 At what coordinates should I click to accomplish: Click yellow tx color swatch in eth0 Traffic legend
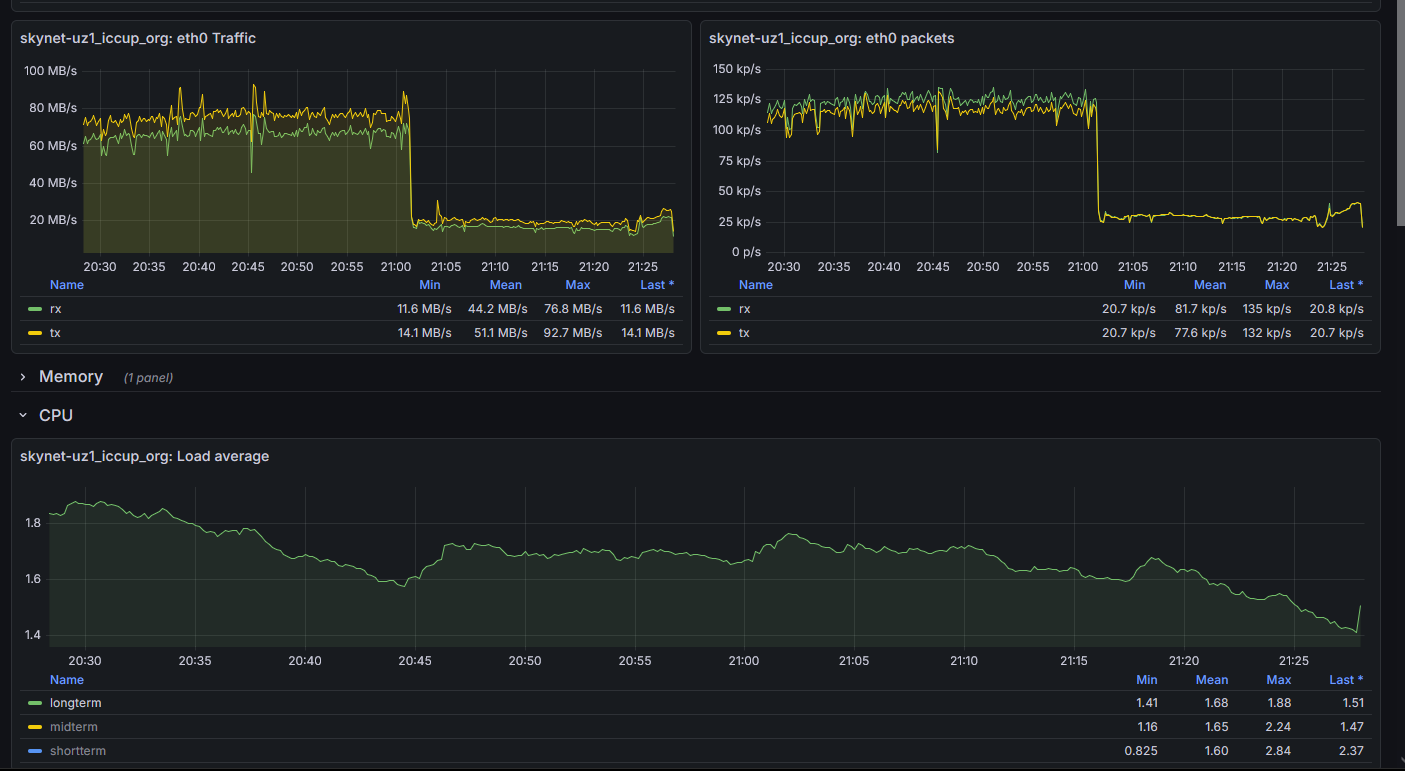[35, 333]
